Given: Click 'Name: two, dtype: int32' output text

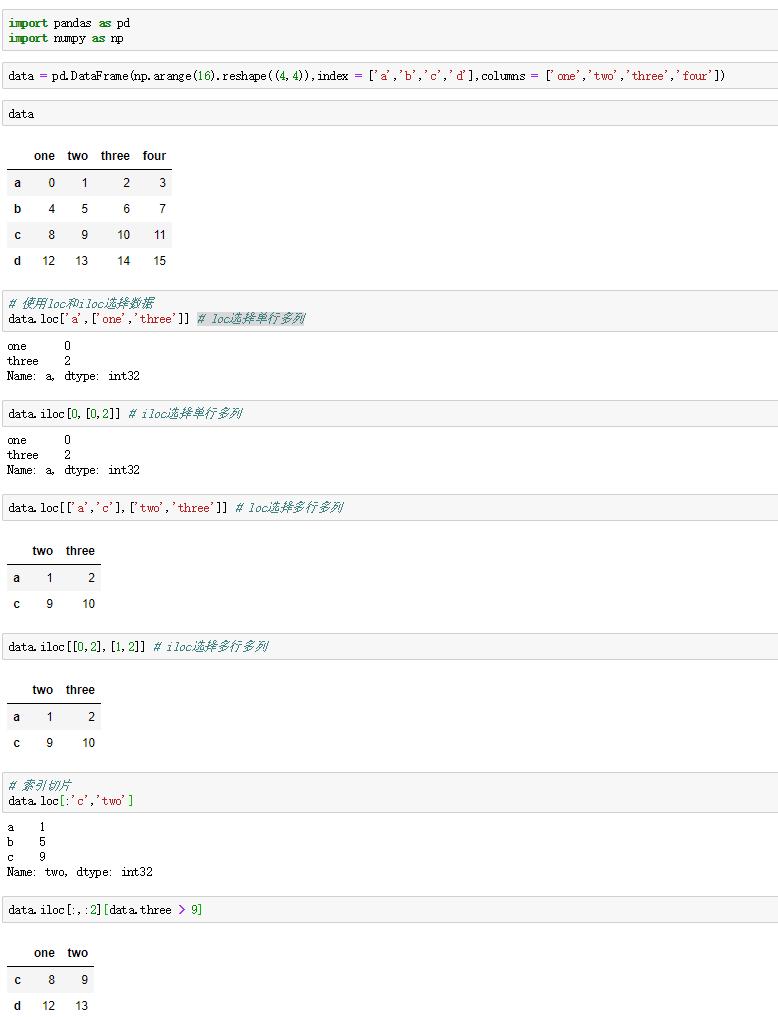Looking at the screenshot, I should click(80, 872).
